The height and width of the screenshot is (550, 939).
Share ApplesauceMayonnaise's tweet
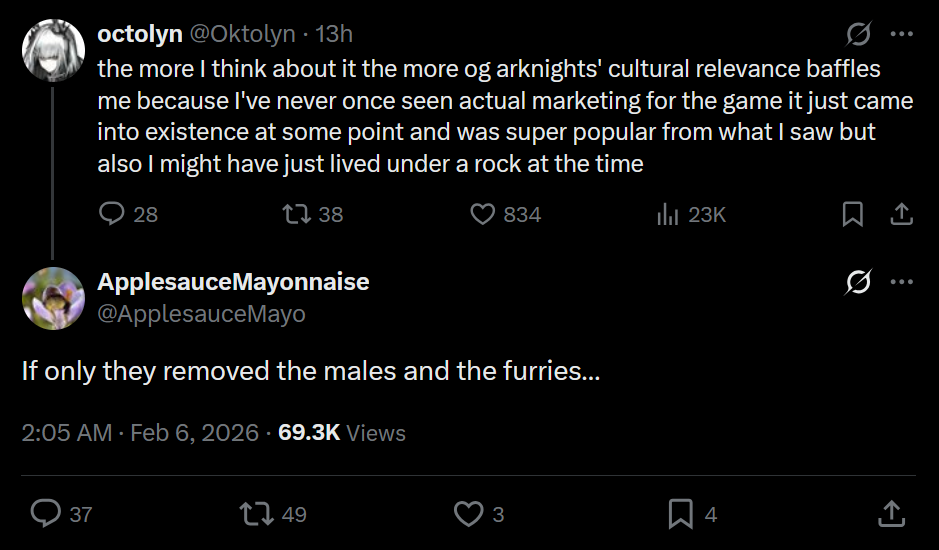pyautogui.click(x=891, y=514)
